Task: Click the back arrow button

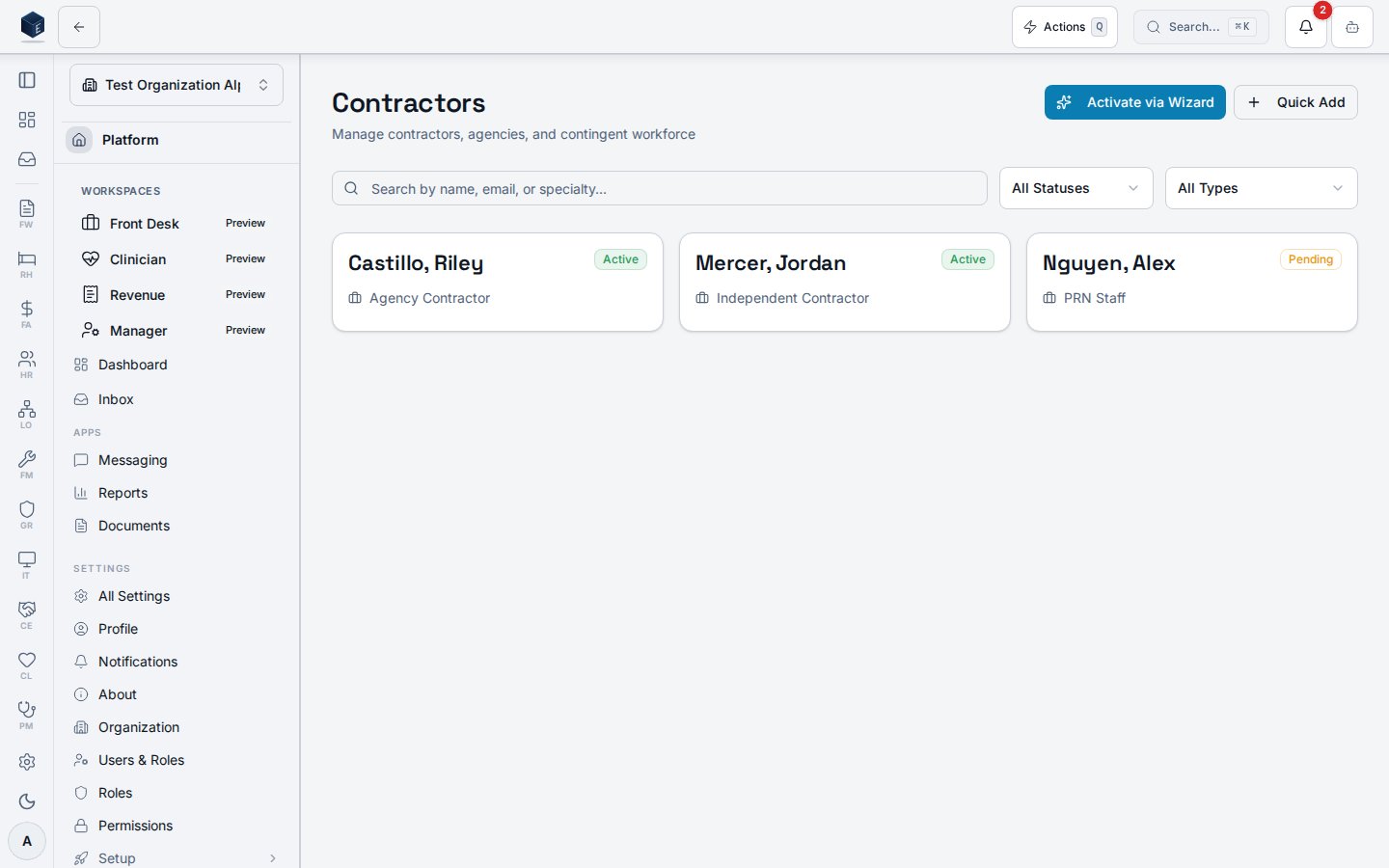Action: (79, 27)
